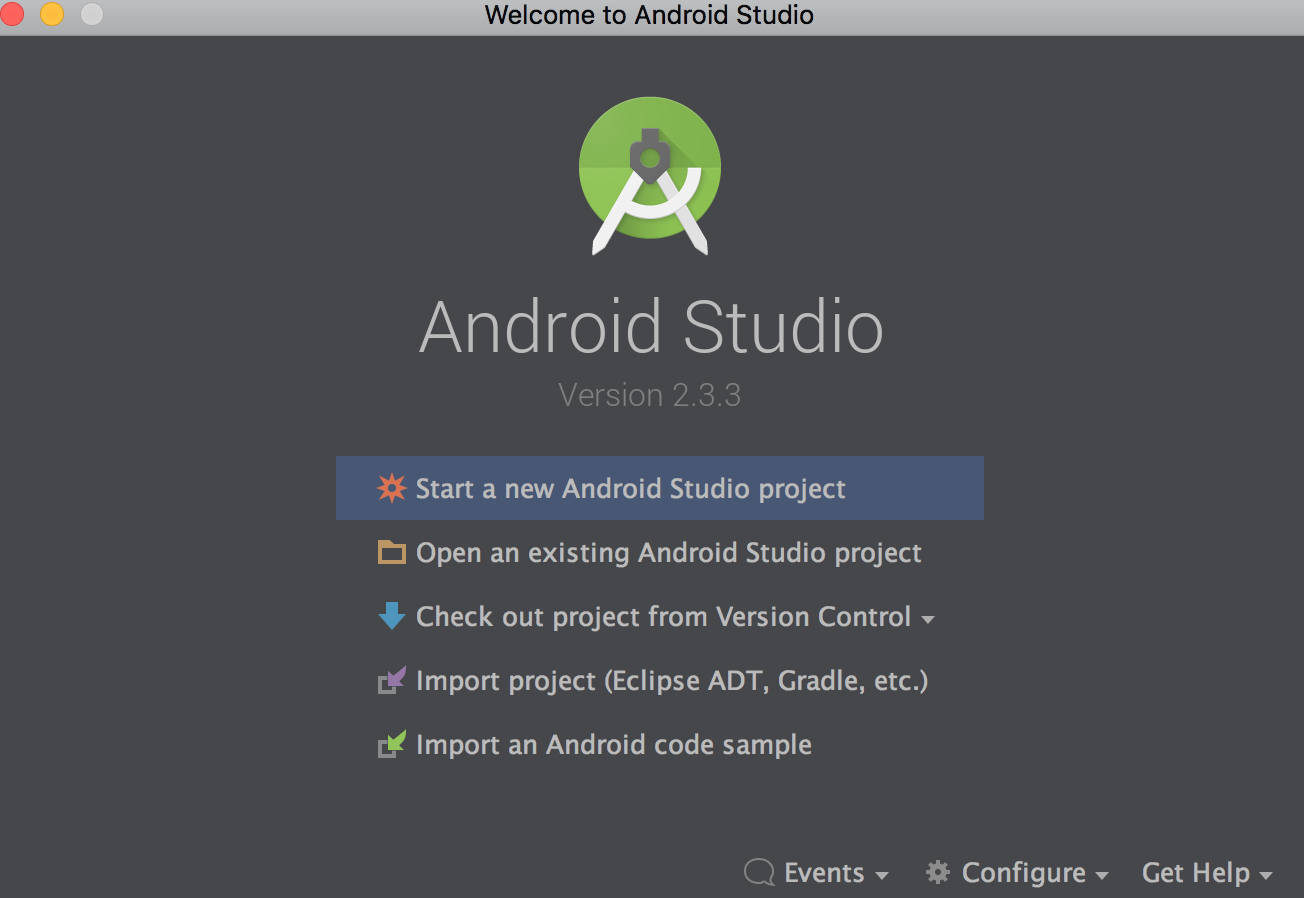The height and width of the screenshot is (898, 1304).
Task: Choose Import project (Eclipse ADT, Gradle, etc.)
Action: point(660,680)
